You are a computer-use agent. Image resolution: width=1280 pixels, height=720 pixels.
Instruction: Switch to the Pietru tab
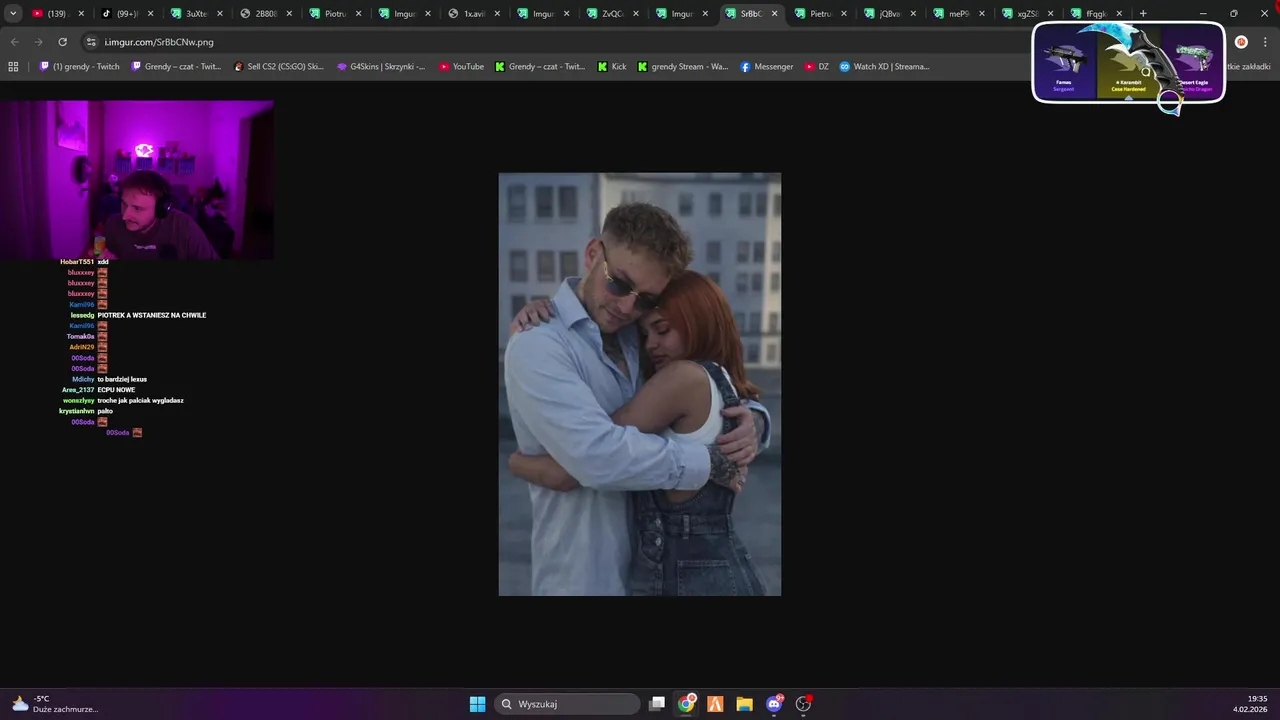pos(820,14)
